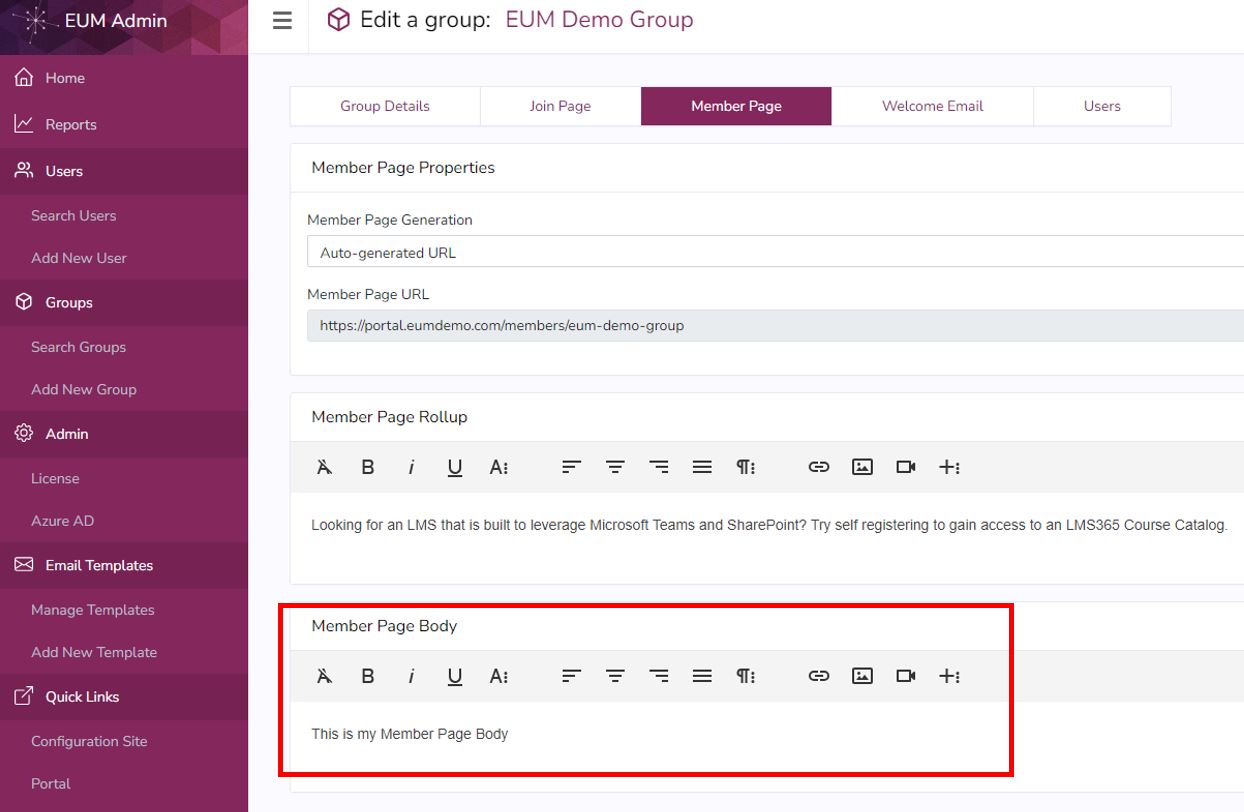
Task: Left align text in Member Page Rollup
Action: pyautogui.click(x=570, y=466)
